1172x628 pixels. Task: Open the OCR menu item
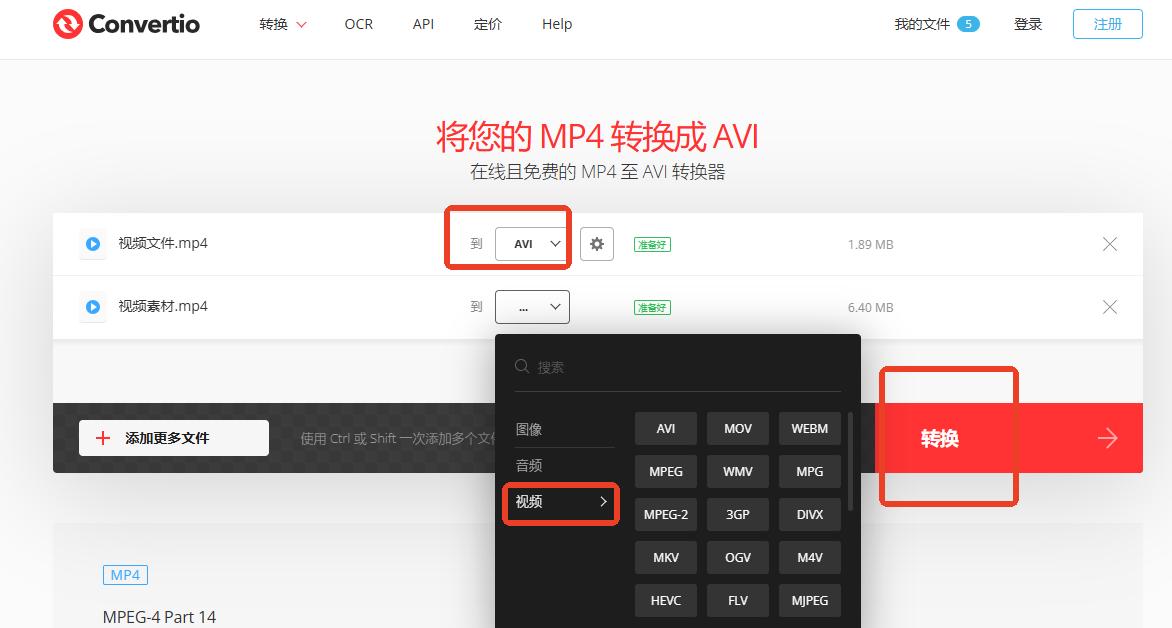tap(358, 24)
